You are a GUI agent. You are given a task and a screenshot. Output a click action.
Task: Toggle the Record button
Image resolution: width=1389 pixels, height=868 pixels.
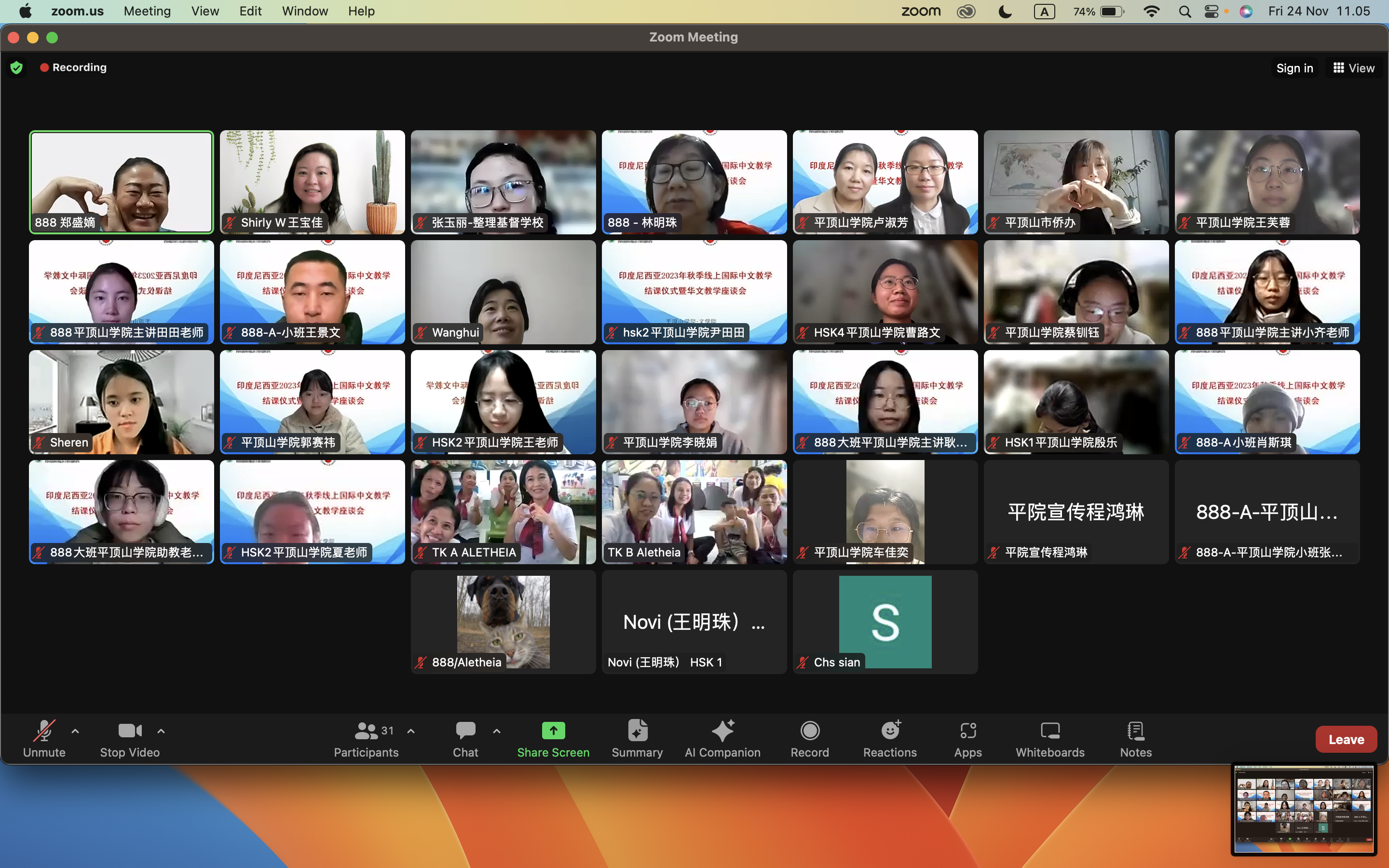coord(809,738)
